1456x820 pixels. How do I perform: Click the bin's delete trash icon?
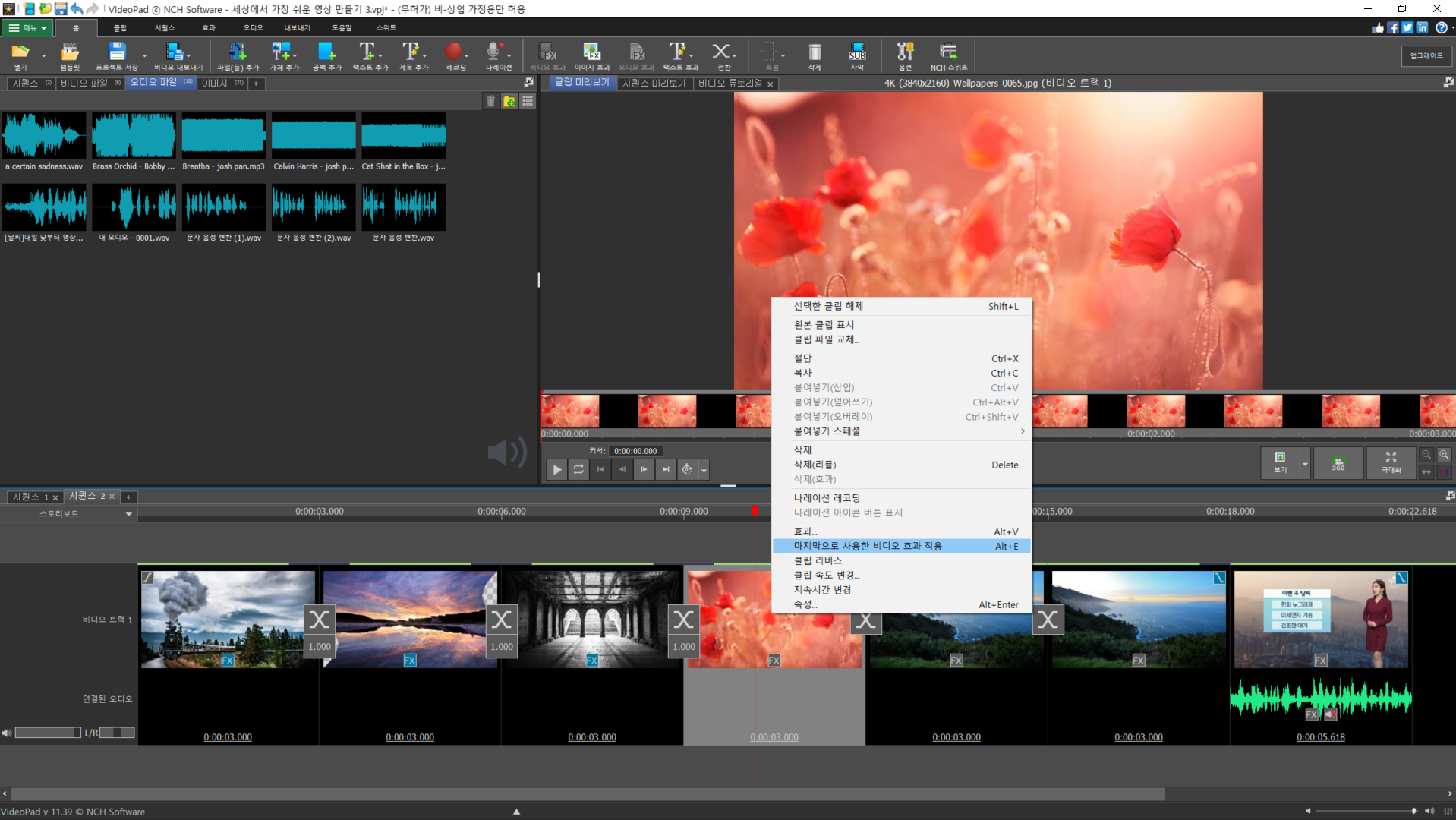[490, 101]
